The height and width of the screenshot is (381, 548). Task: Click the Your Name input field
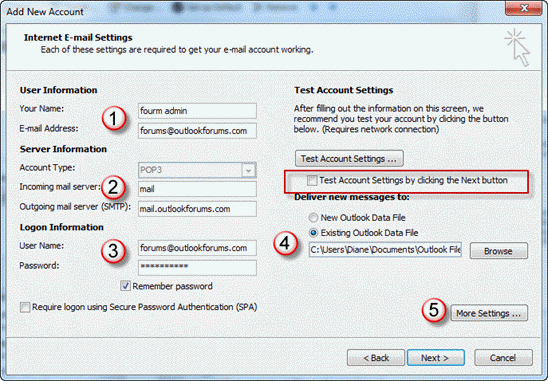(197, 111)
